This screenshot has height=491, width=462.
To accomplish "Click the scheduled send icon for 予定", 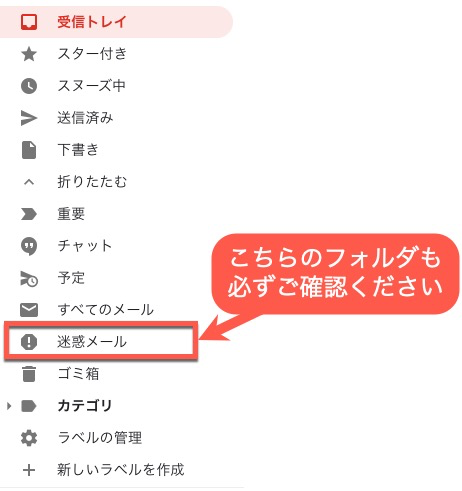I will coord(29,279).
